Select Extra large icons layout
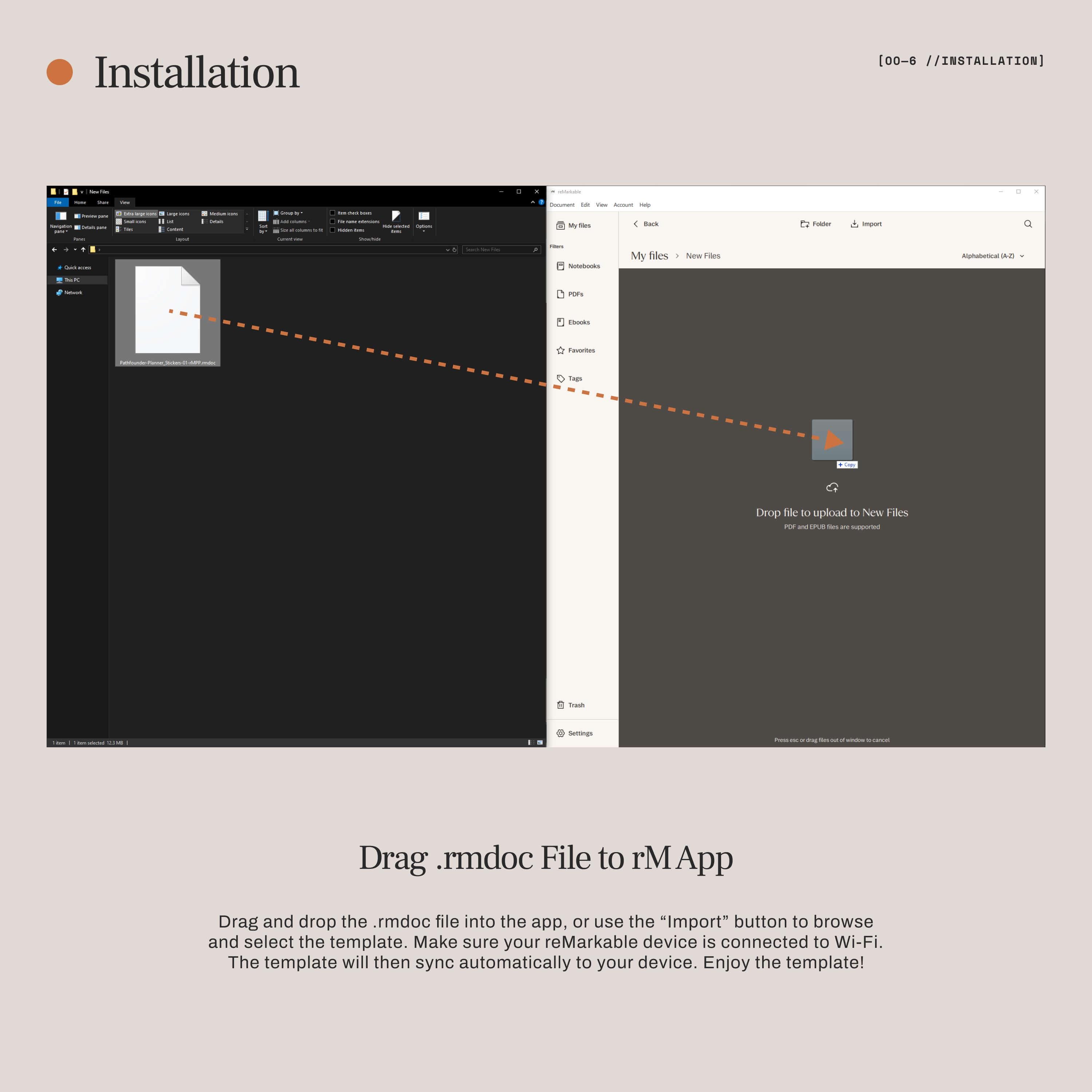The image size is (1092, 1092). pos(136,214)
